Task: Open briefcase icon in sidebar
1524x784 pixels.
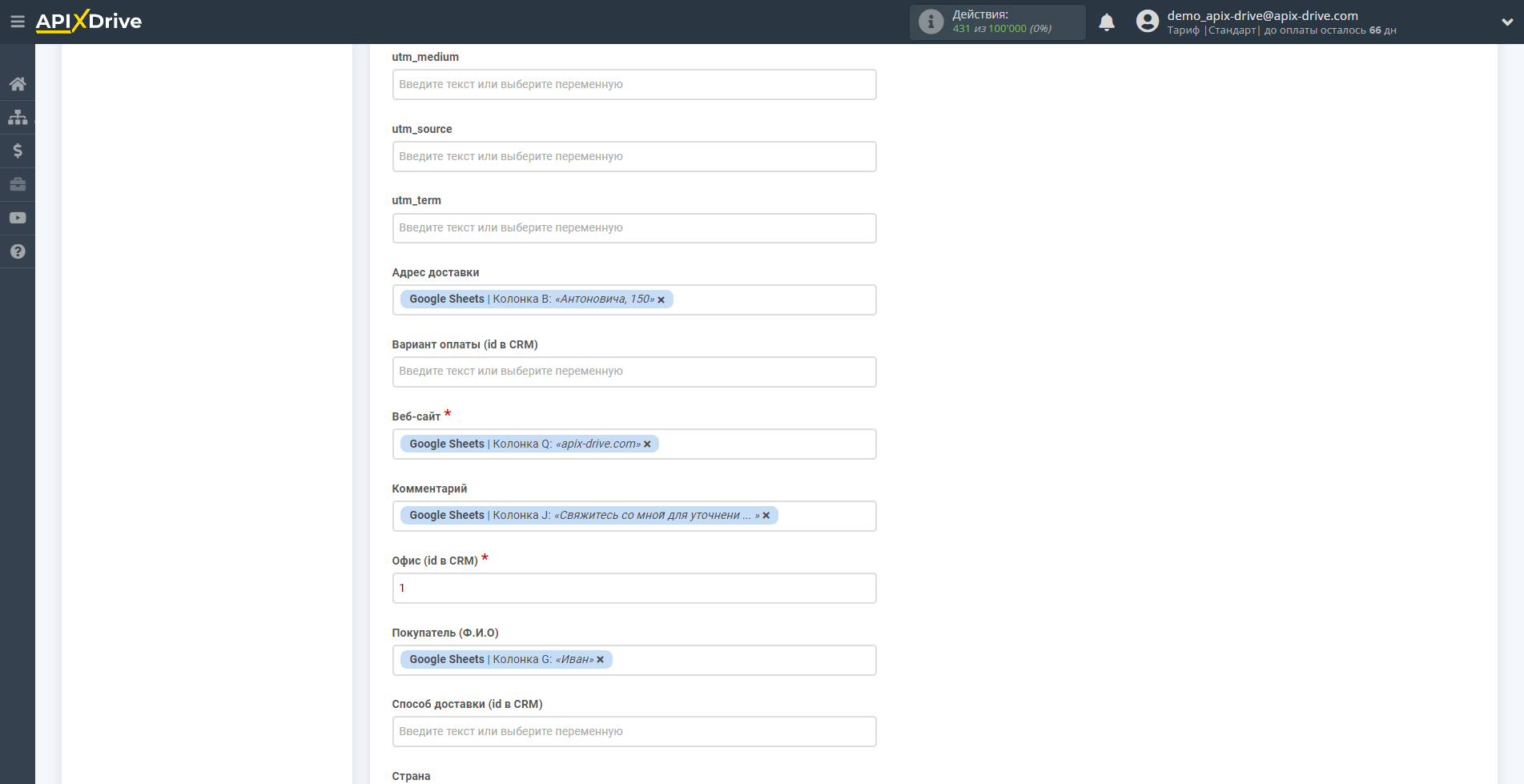Action: (x=18, y=184)
